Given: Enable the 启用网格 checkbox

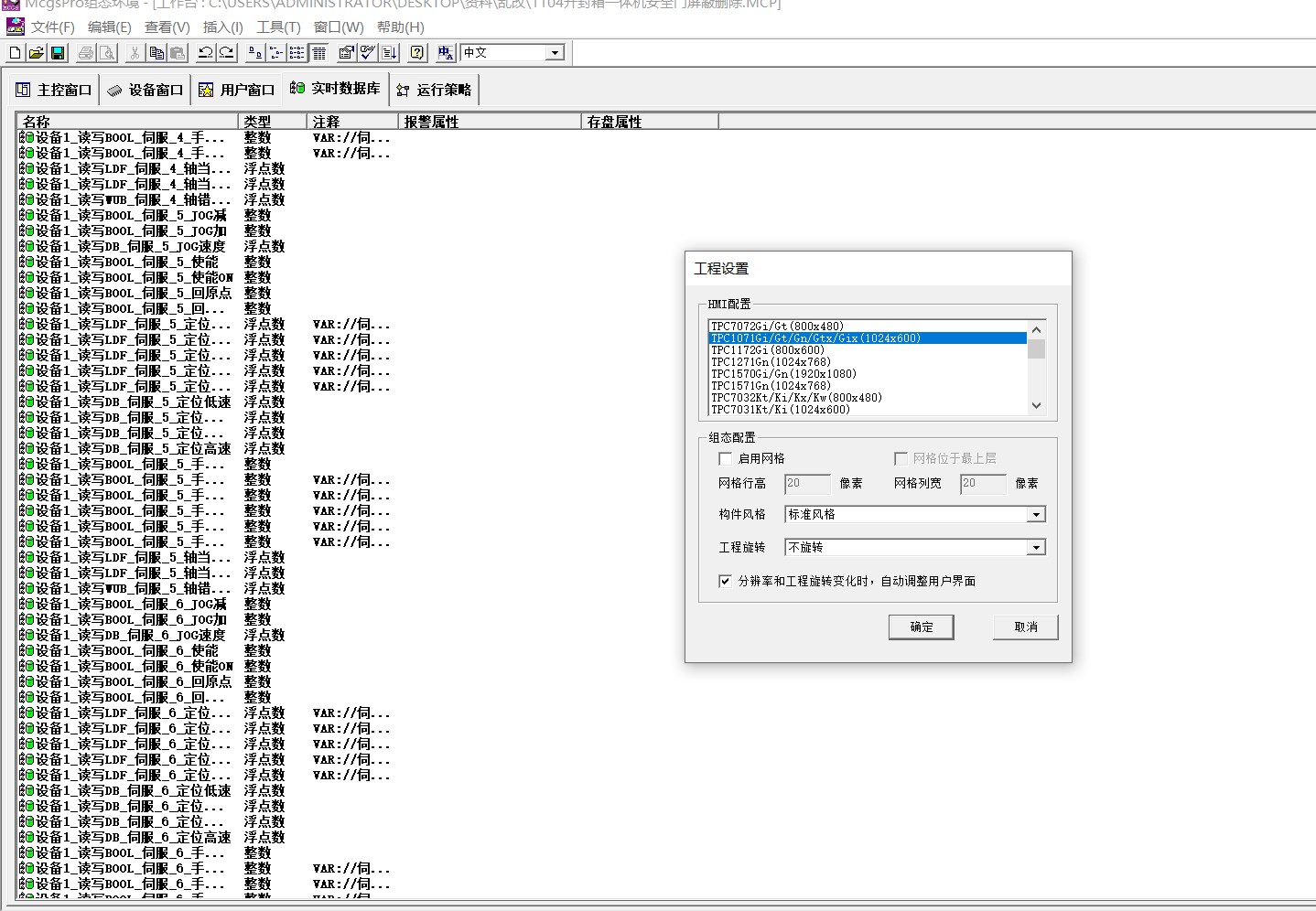Looking at the screenshot, I should coord(726,458).
